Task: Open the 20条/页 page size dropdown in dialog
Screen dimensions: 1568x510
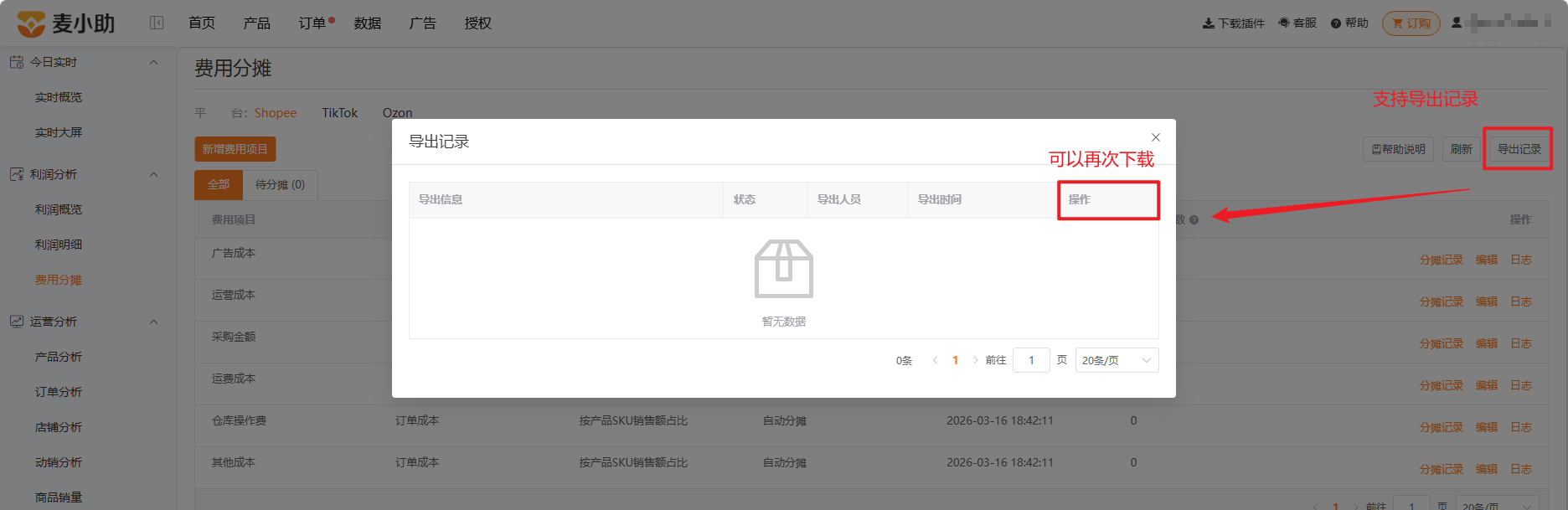Action: (1117, 360)
